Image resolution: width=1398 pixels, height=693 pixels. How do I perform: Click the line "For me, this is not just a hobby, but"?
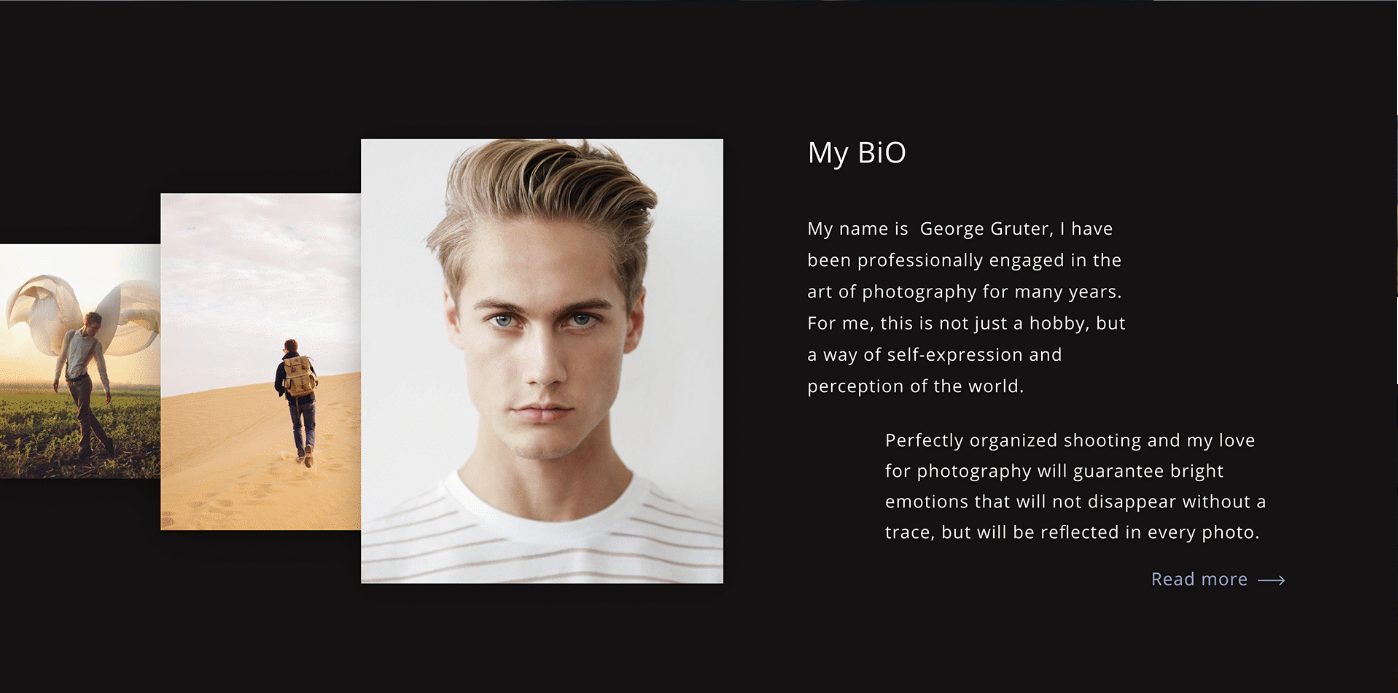click(x=967, y=323)
